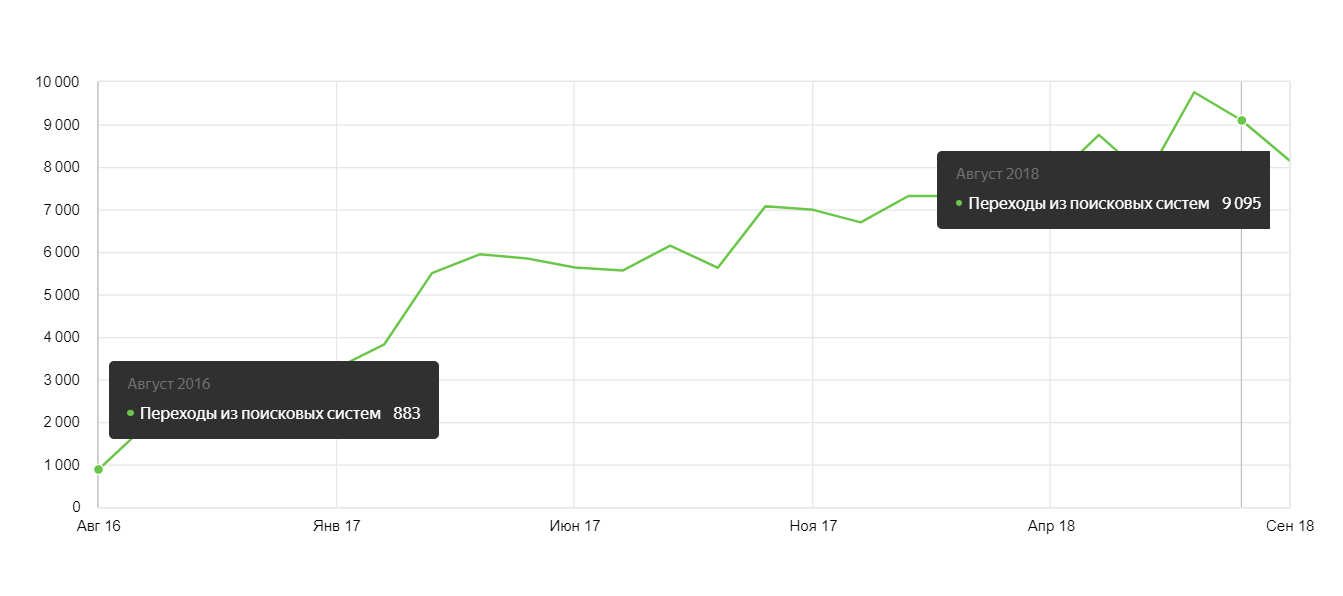Click the 0 y-axis label
The image size is (1343, 596).
click(x=76, y=507)
